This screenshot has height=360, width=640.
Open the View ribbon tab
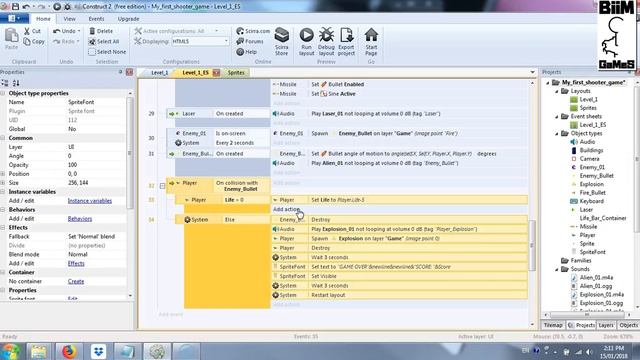[x=69, y=19]
